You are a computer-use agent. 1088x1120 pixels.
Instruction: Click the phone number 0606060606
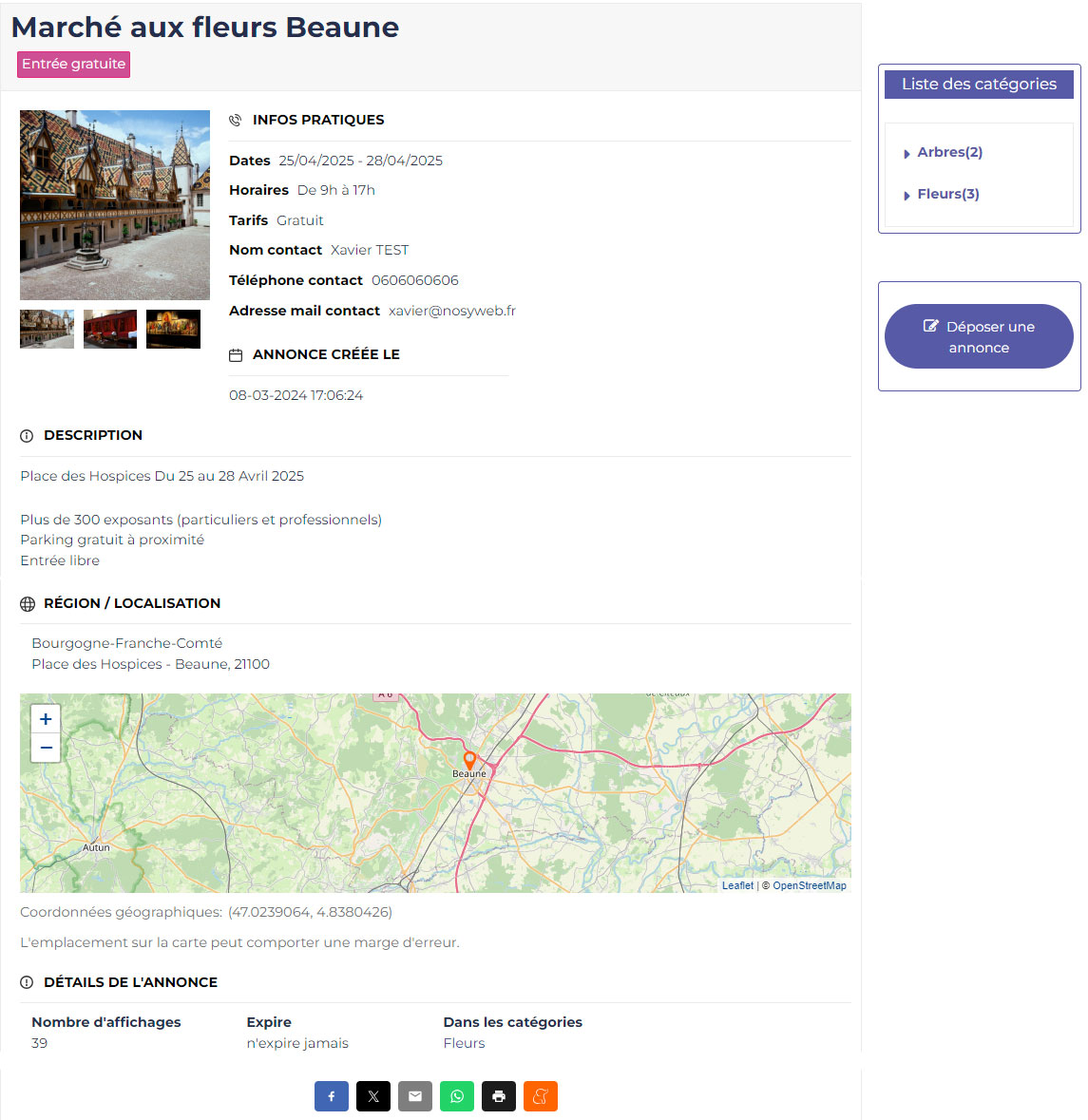point(415,280)
